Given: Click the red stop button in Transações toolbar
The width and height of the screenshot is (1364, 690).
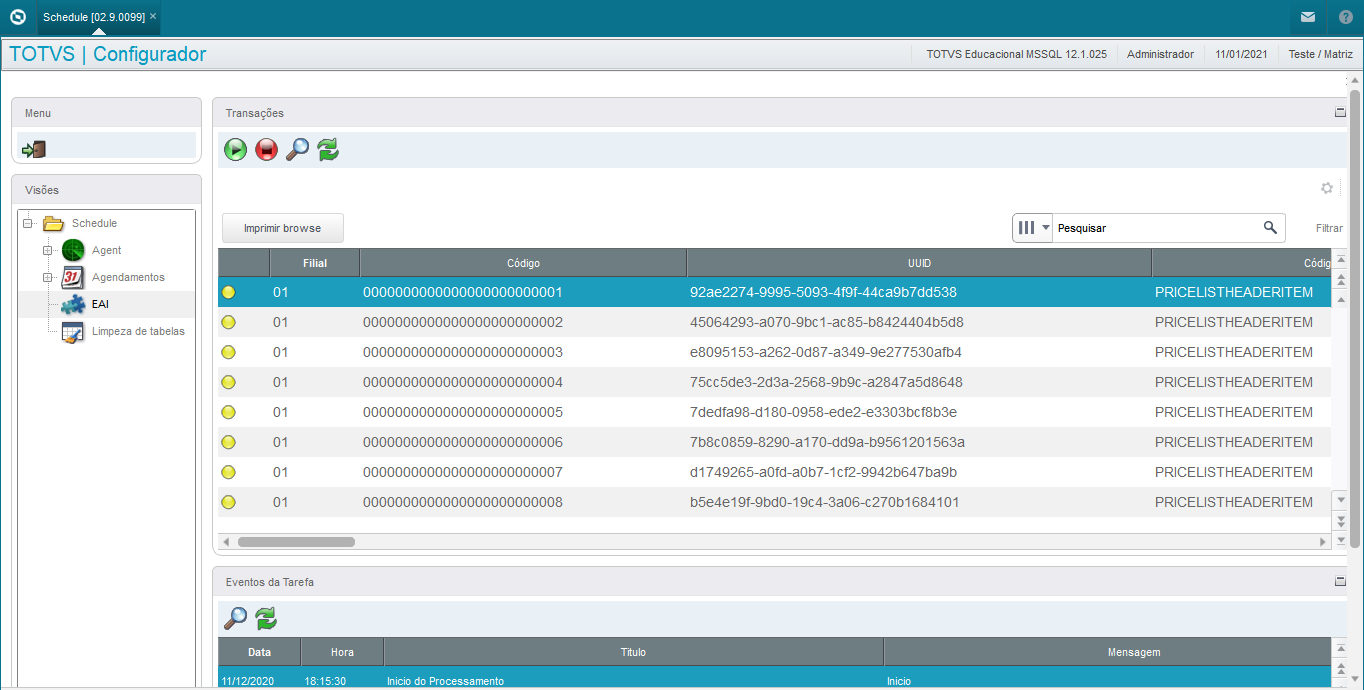Looking at the screenshot, I should click(x=267, y=150).
